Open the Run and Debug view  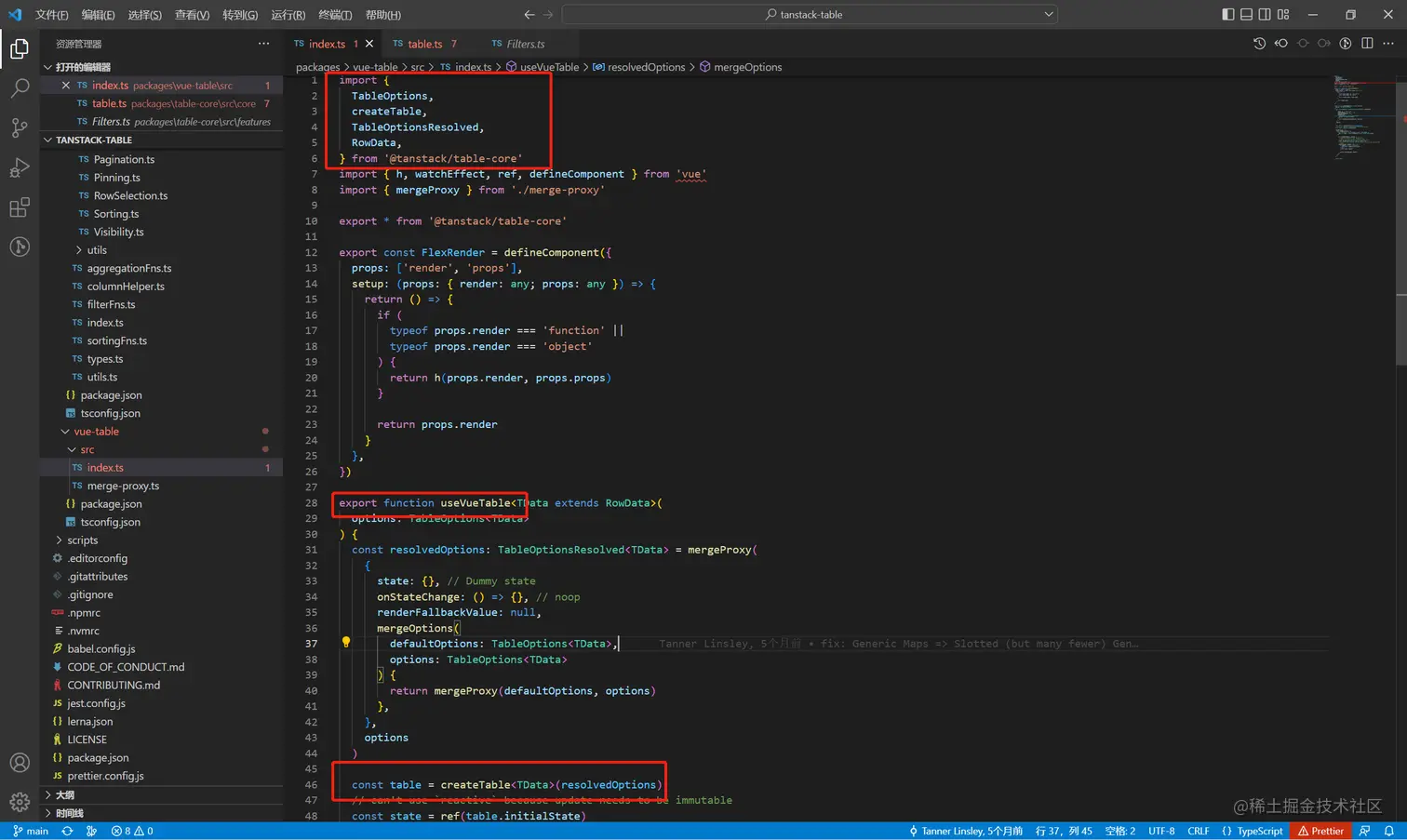tap(20, 167)
